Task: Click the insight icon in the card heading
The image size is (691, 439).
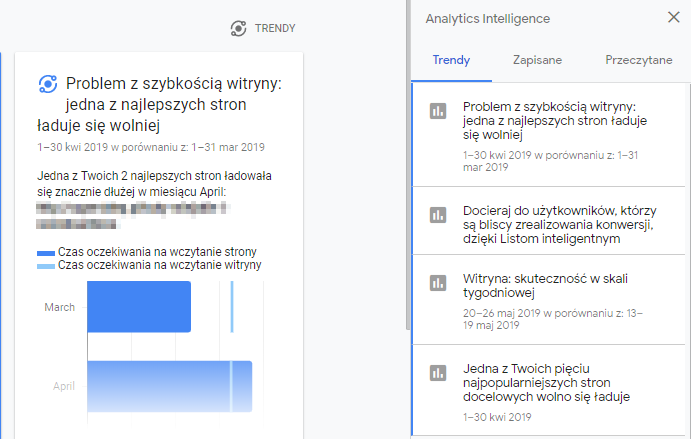Action: 48,84
